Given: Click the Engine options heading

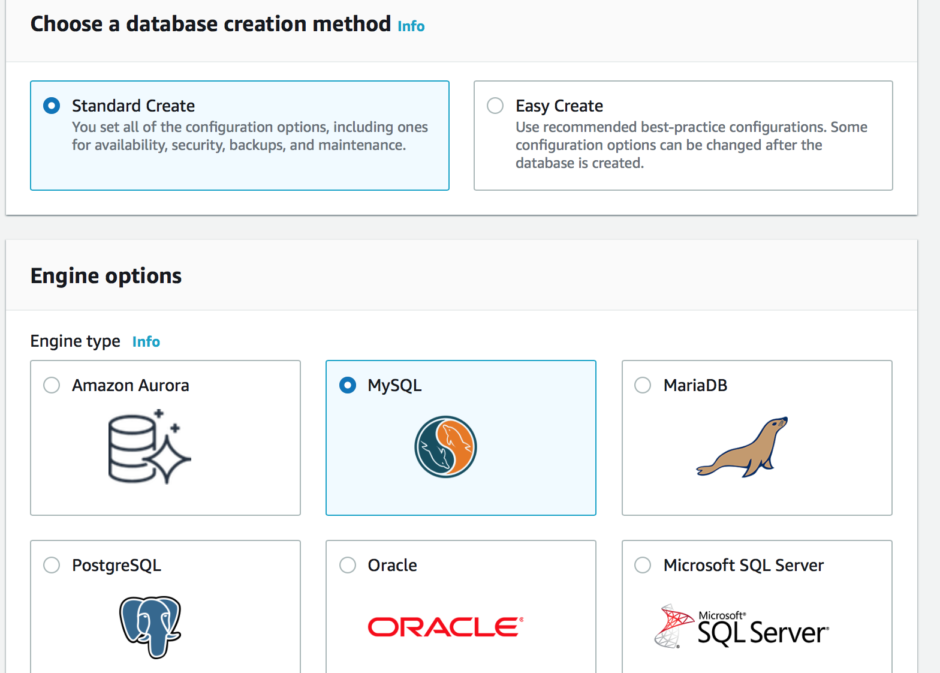Looking at the screenshot, I should coord(106,276).
